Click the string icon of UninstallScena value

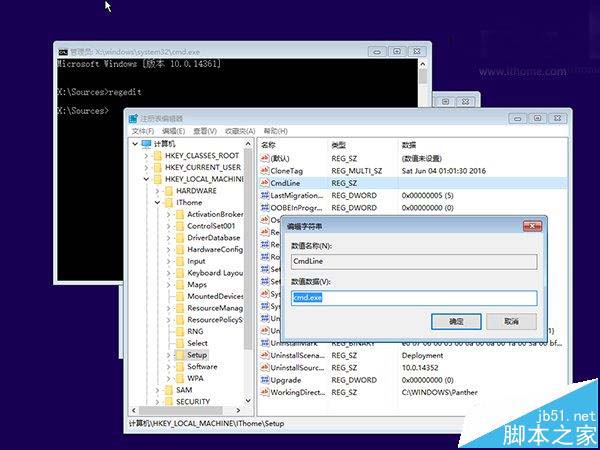[265, 355]
